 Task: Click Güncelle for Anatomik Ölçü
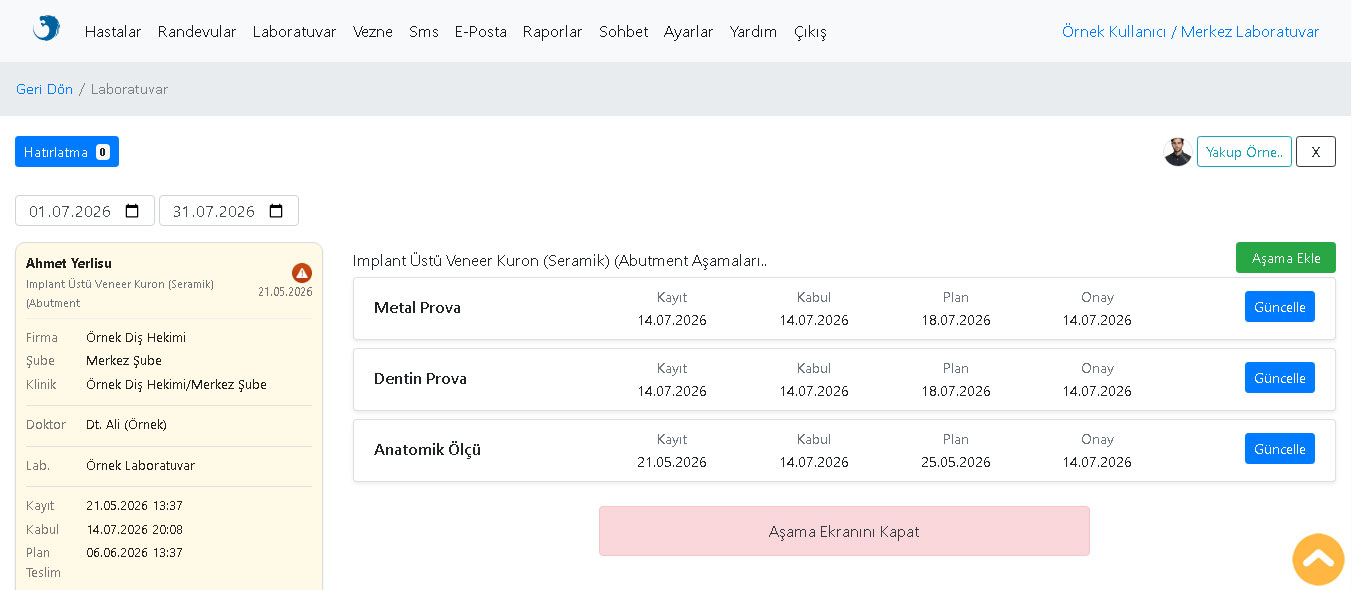pyautogui.click(x=1280, y=449)
